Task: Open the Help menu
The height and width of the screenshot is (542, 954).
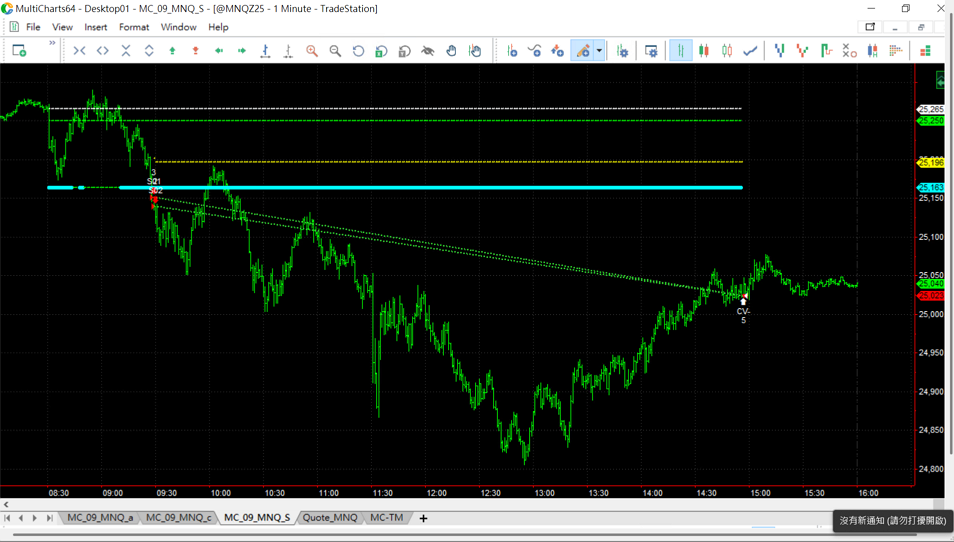Action: [218, 27]
